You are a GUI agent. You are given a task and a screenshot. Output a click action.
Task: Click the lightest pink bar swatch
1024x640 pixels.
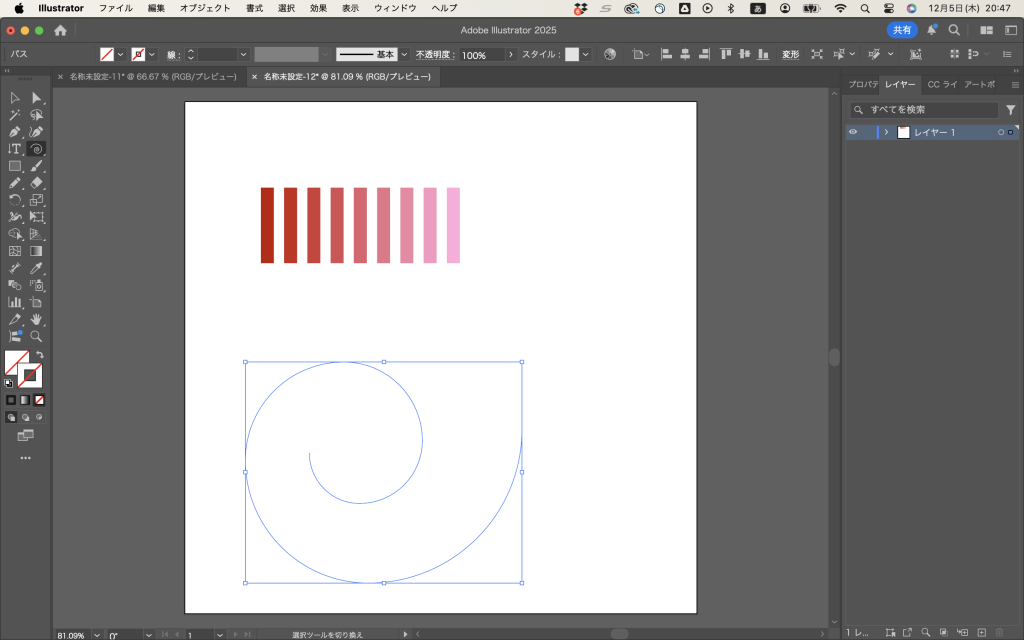tap(453, 225)
